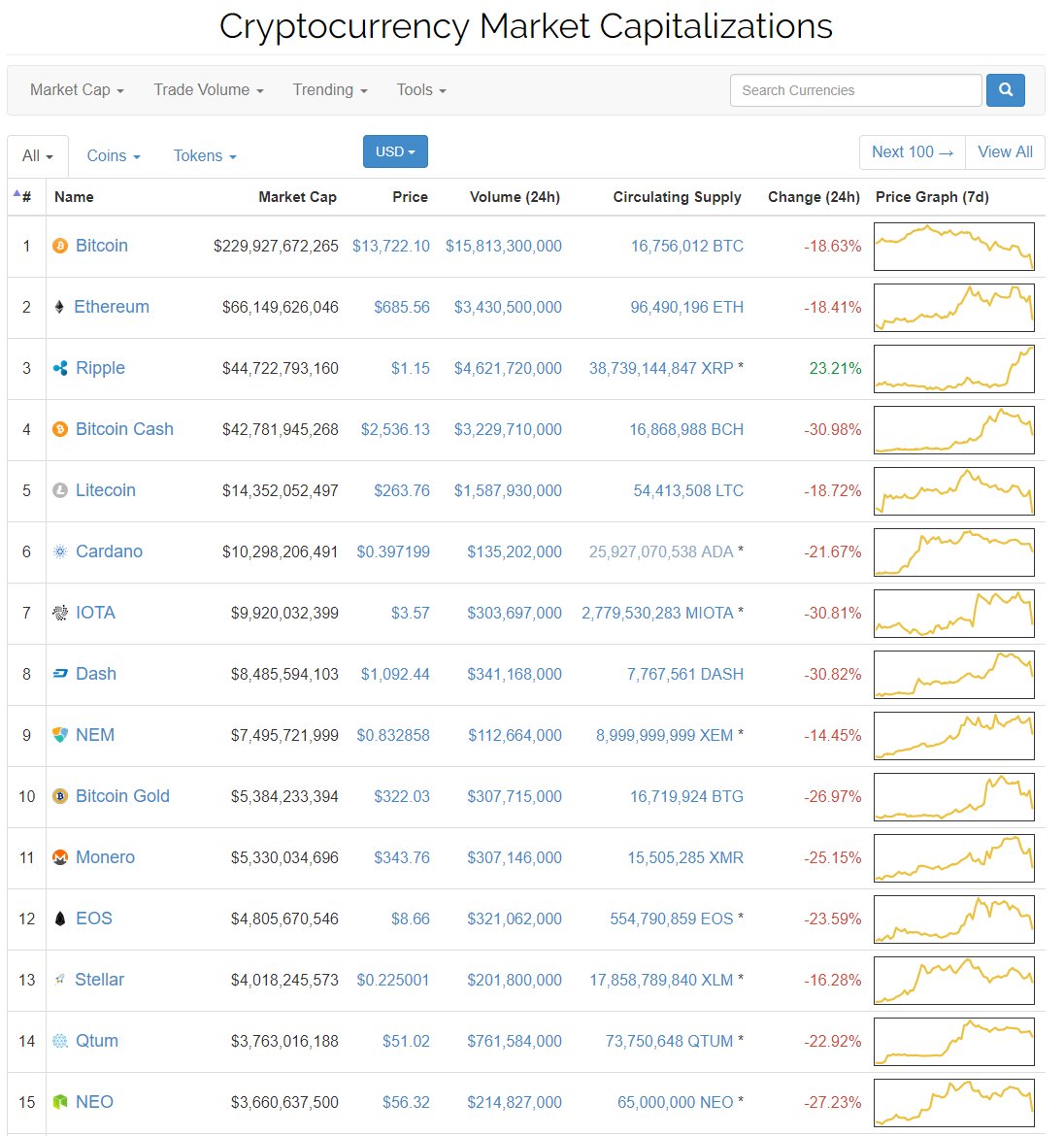This screenshot has width=1064, height=1136.
Task: Go to the Next 100 currencies
Action: (913, 152)
